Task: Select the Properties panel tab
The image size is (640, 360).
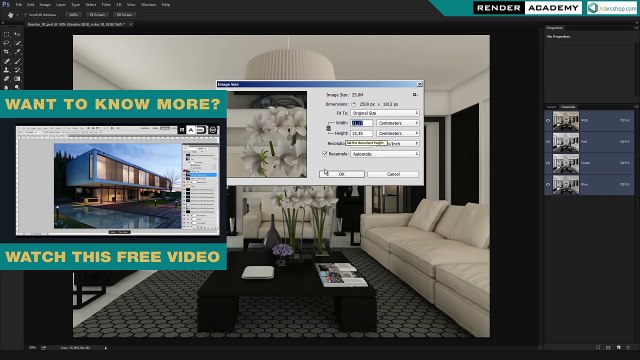Action: pos(555,28)
